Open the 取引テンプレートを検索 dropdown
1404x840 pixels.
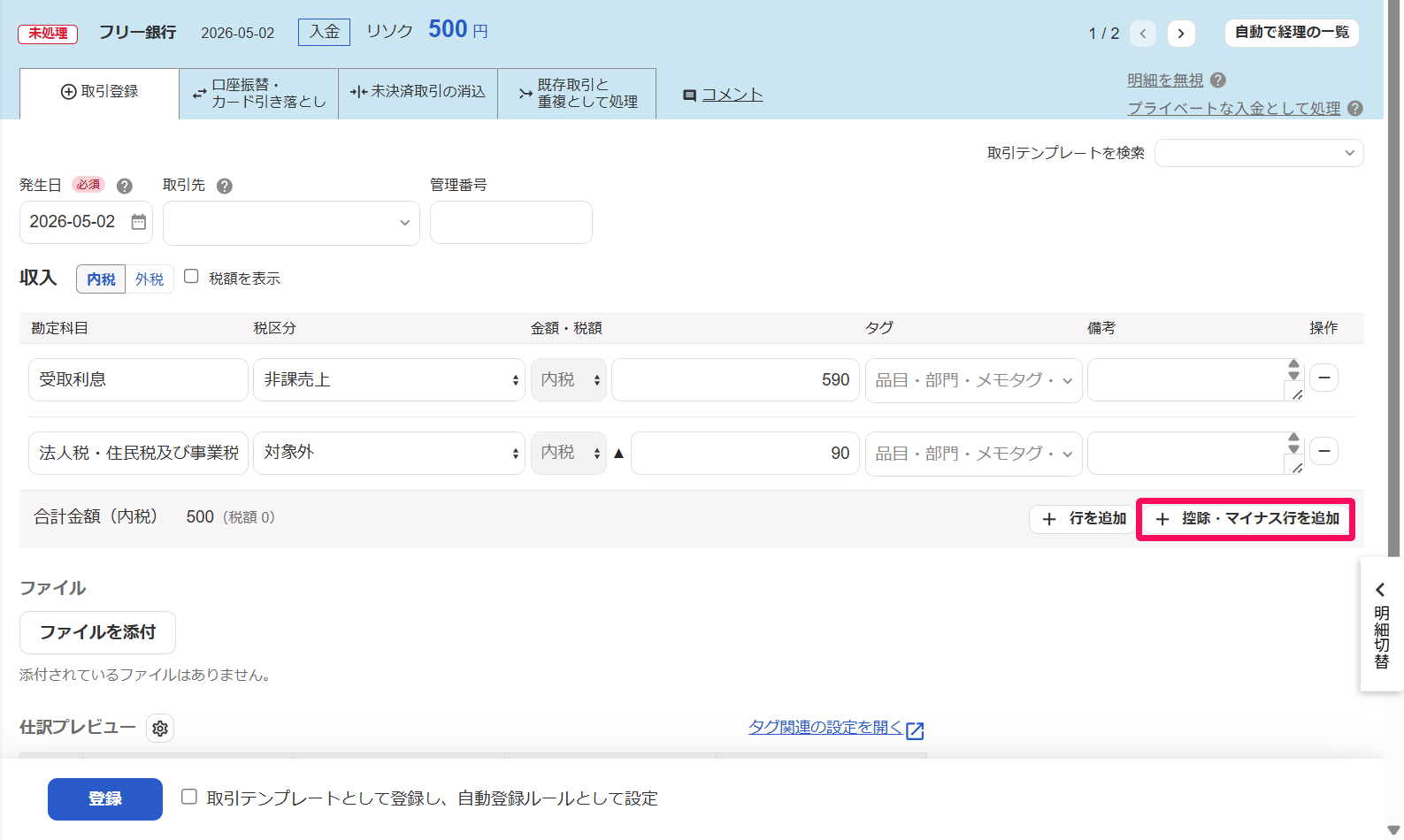point(1259,153)
